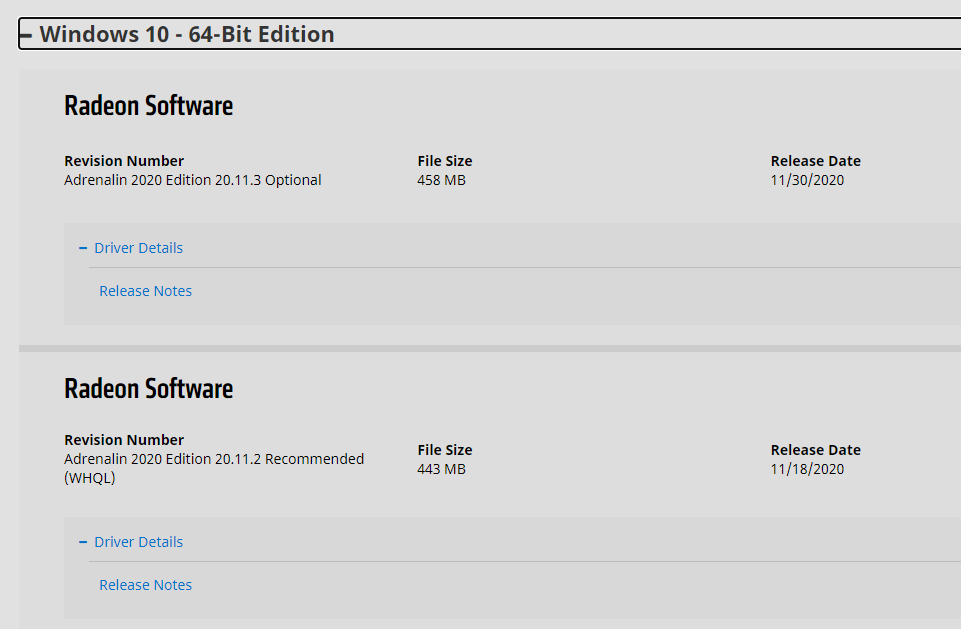Screen dimensions: 961x629
Task: Click the Radeon Software heading for 20.11.3
Action: tap(148, 105)
